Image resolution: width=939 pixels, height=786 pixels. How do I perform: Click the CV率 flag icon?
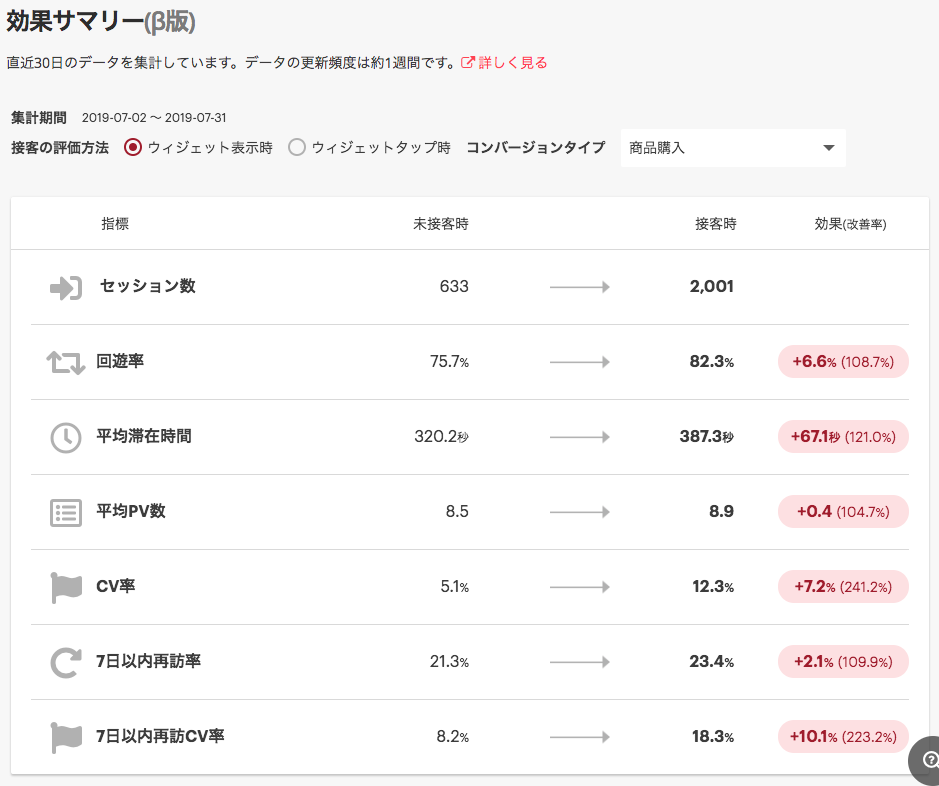(x=66, y=587)
